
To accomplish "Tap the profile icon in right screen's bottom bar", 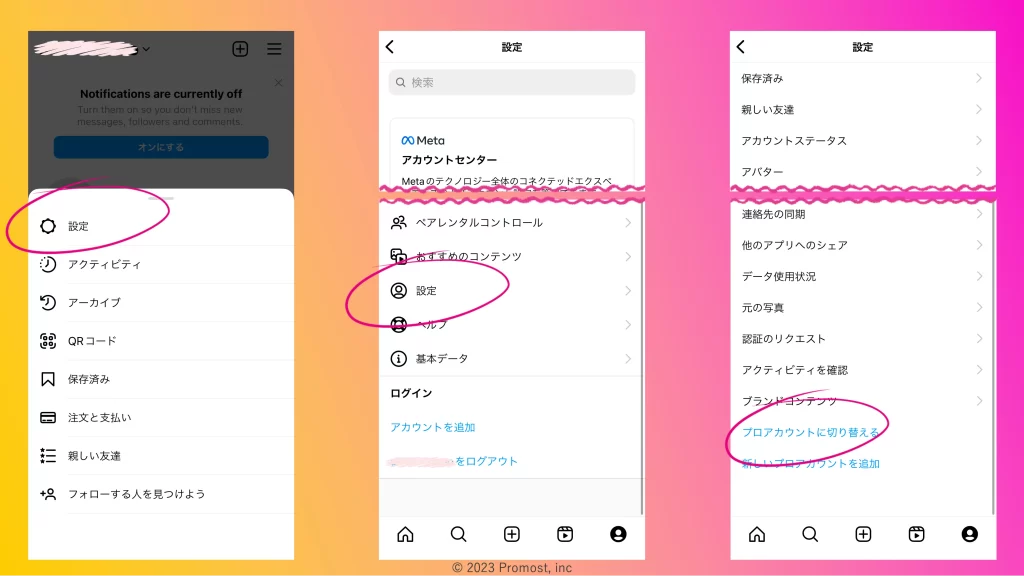I will click(x=969, y=534).
